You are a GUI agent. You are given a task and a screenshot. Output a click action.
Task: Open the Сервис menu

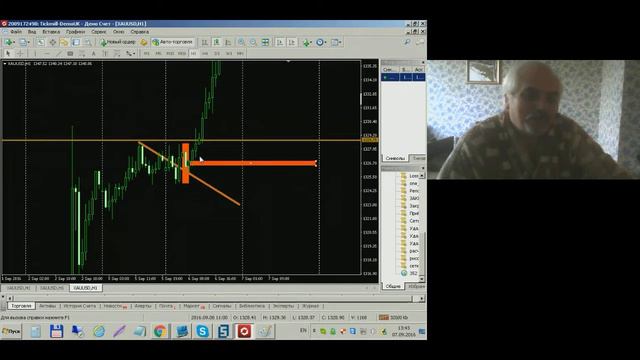(x=99, y=32)
